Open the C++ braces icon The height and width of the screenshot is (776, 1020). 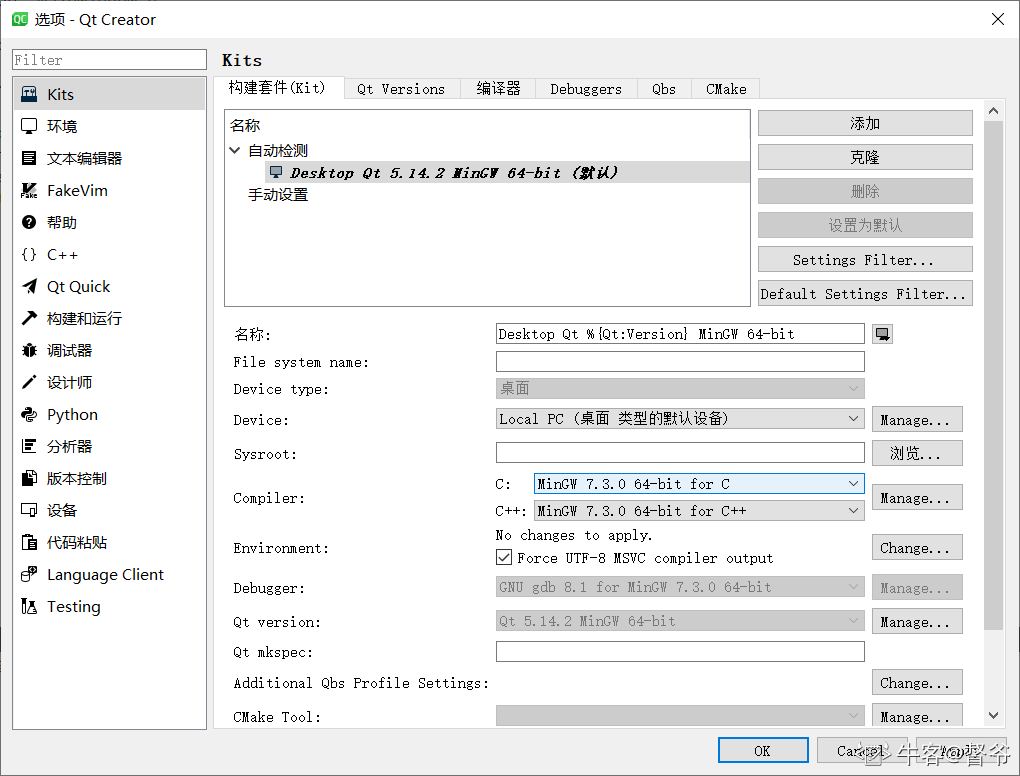[29, 254]
